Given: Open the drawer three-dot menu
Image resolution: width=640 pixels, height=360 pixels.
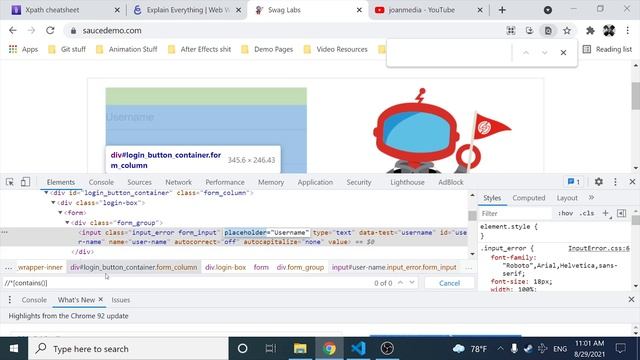Looking at the screenshot, I should pyautogui.click(x=10, y=300).
